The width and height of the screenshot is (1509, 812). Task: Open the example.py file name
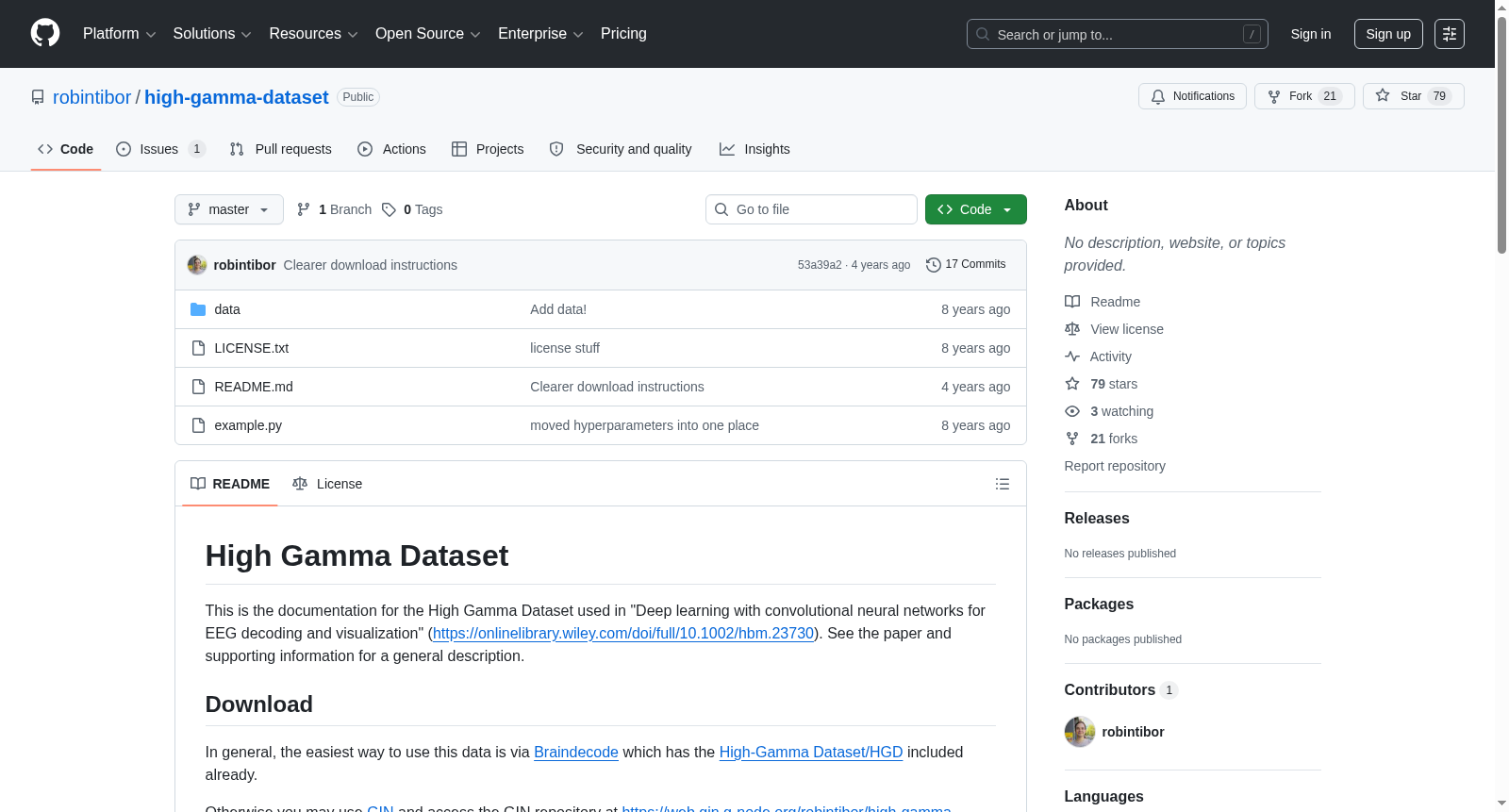coord(248,425)
